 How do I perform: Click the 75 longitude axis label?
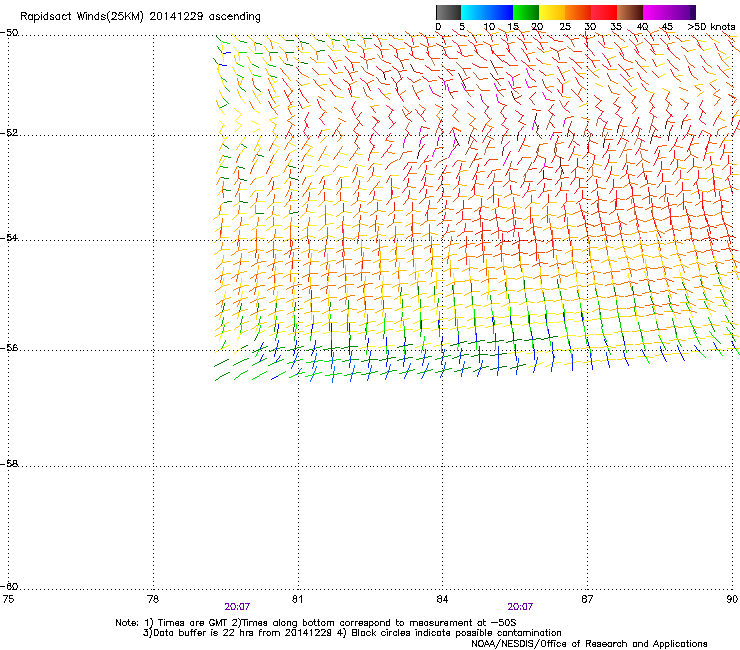click(8, 599)
